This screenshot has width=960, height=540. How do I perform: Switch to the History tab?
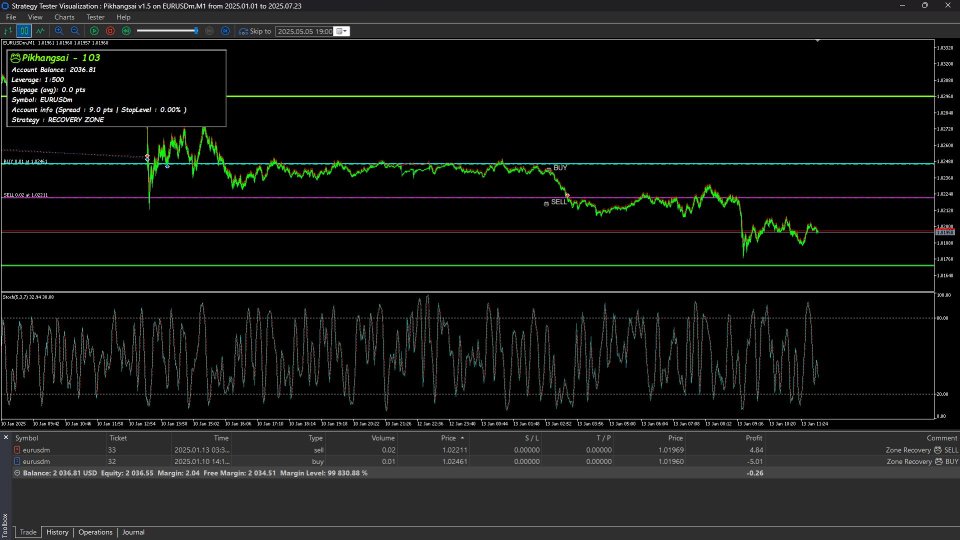[58, 532]
